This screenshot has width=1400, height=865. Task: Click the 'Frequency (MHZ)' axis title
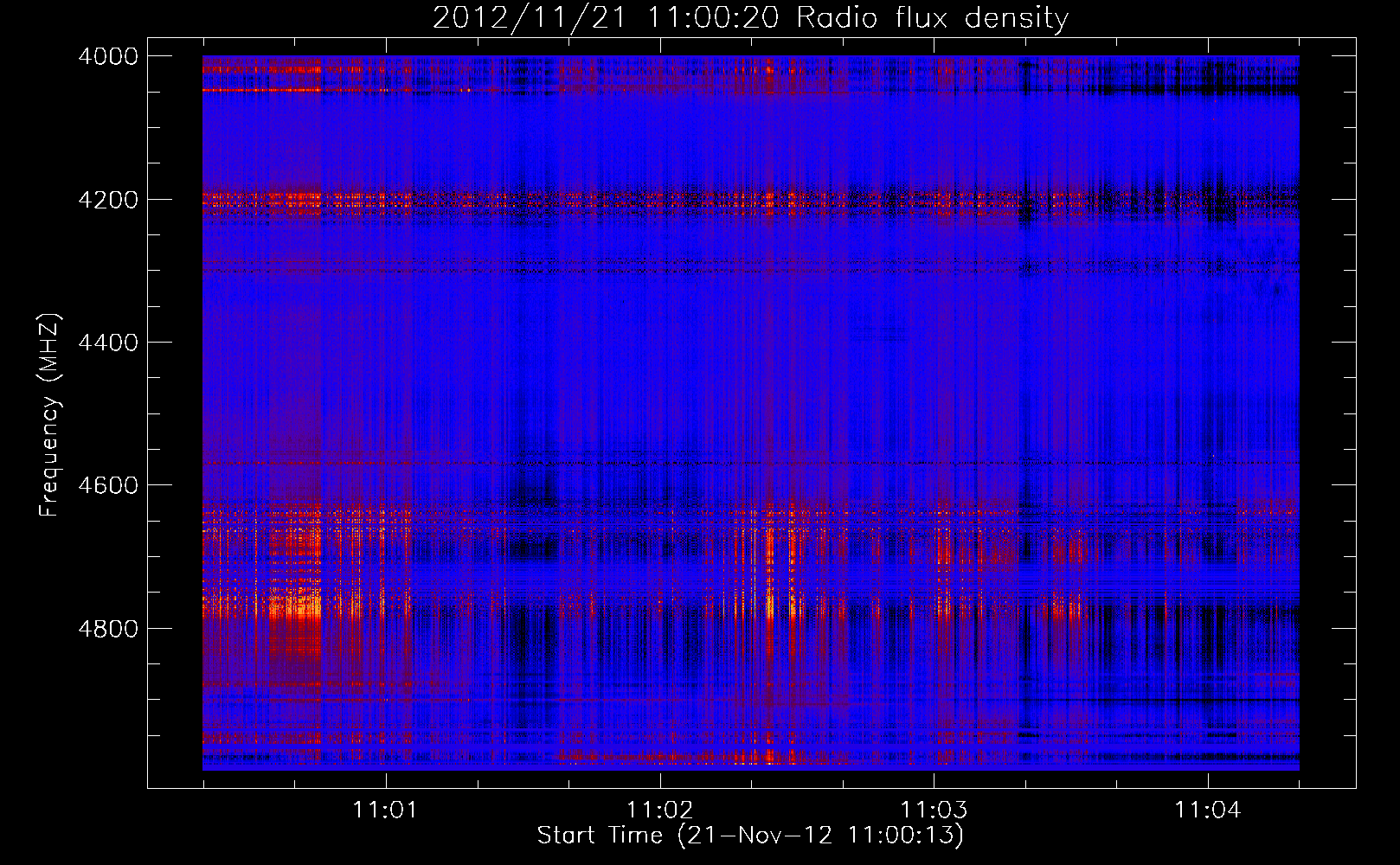50,415
